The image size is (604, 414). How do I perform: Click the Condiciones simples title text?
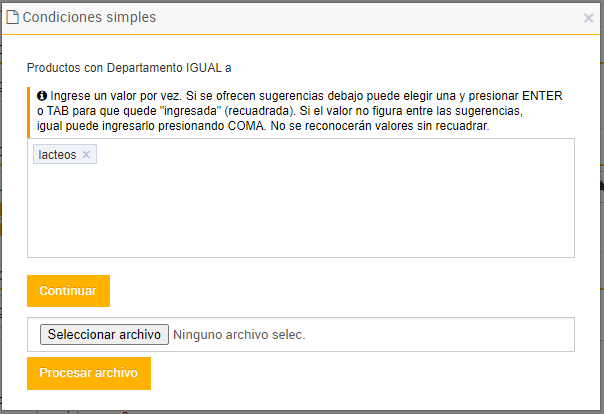tap(89, 17)
